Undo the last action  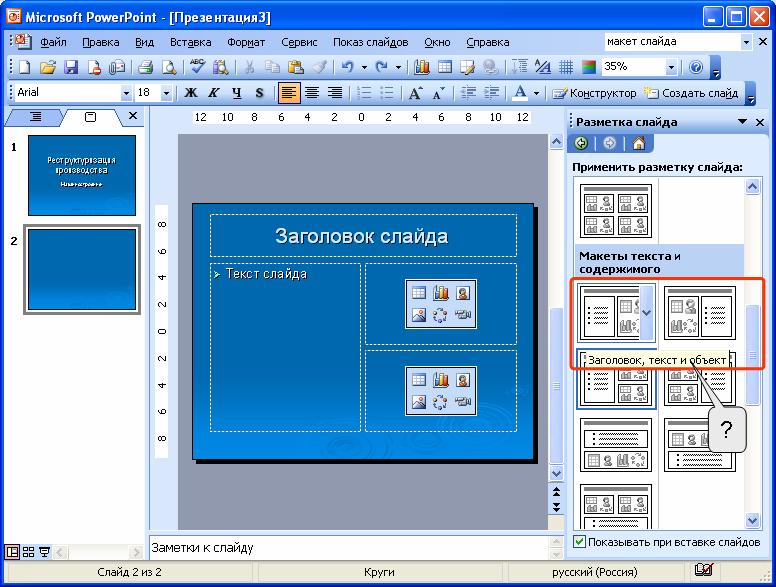348,67
